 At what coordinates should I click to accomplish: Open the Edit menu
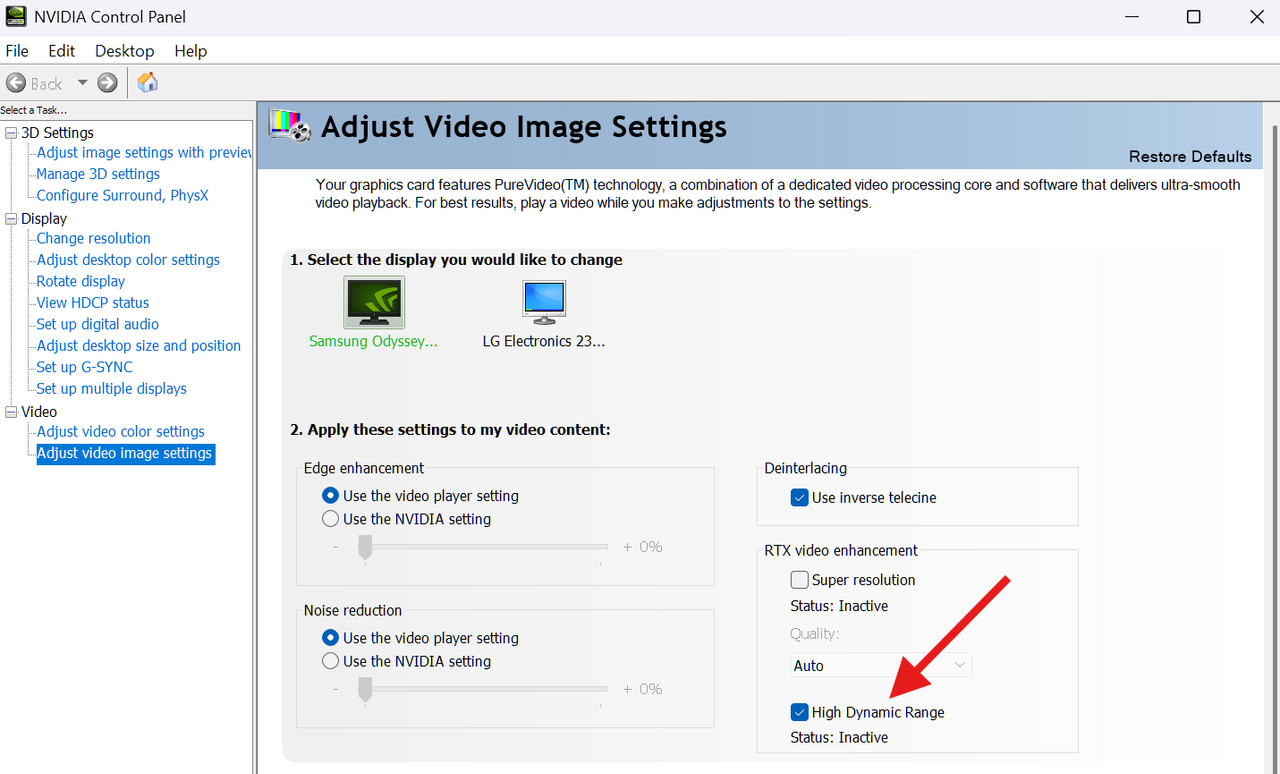(62, 51)
